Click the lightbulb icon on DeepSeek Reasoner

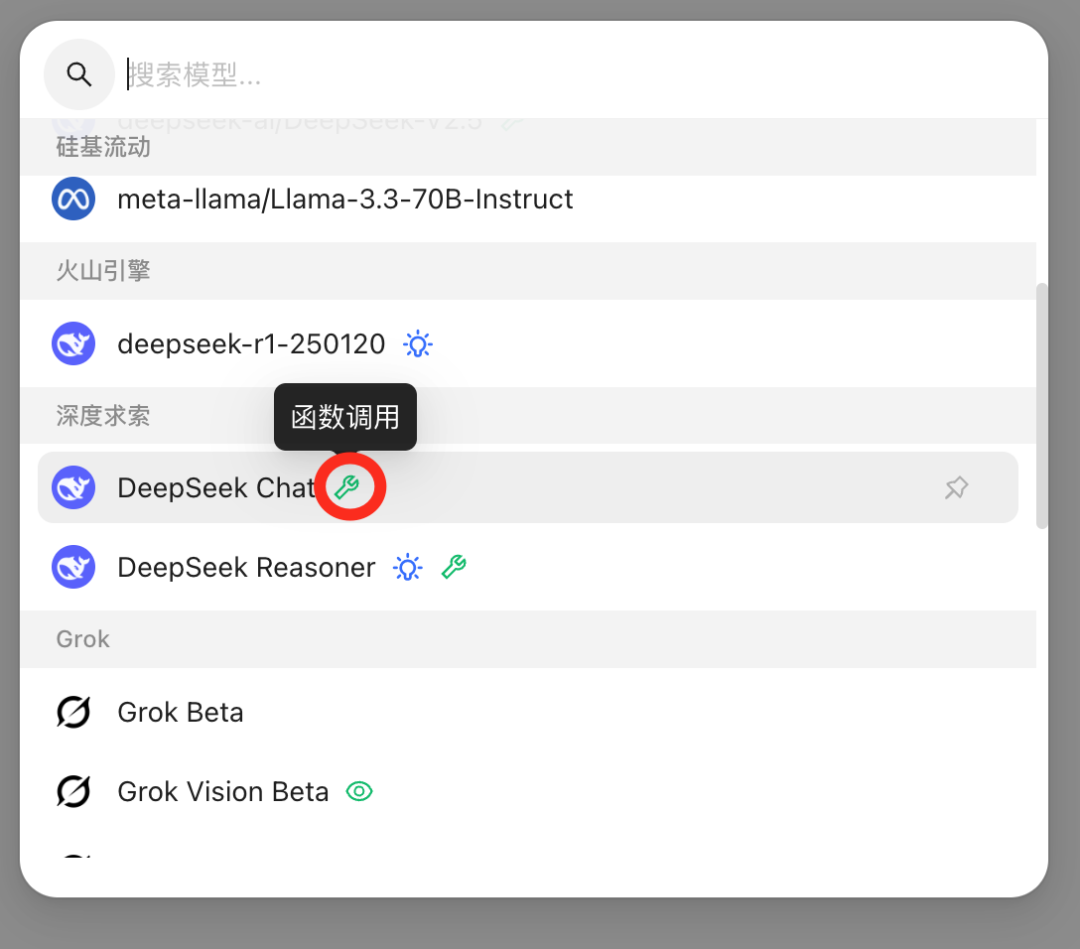407,568
